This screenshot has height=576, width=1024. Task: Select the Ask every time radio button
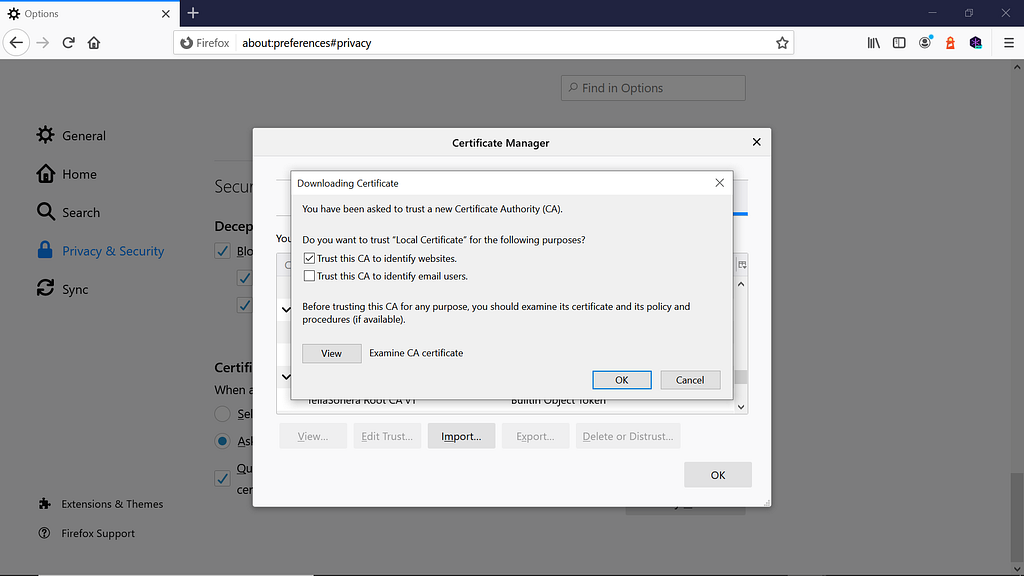222,441
